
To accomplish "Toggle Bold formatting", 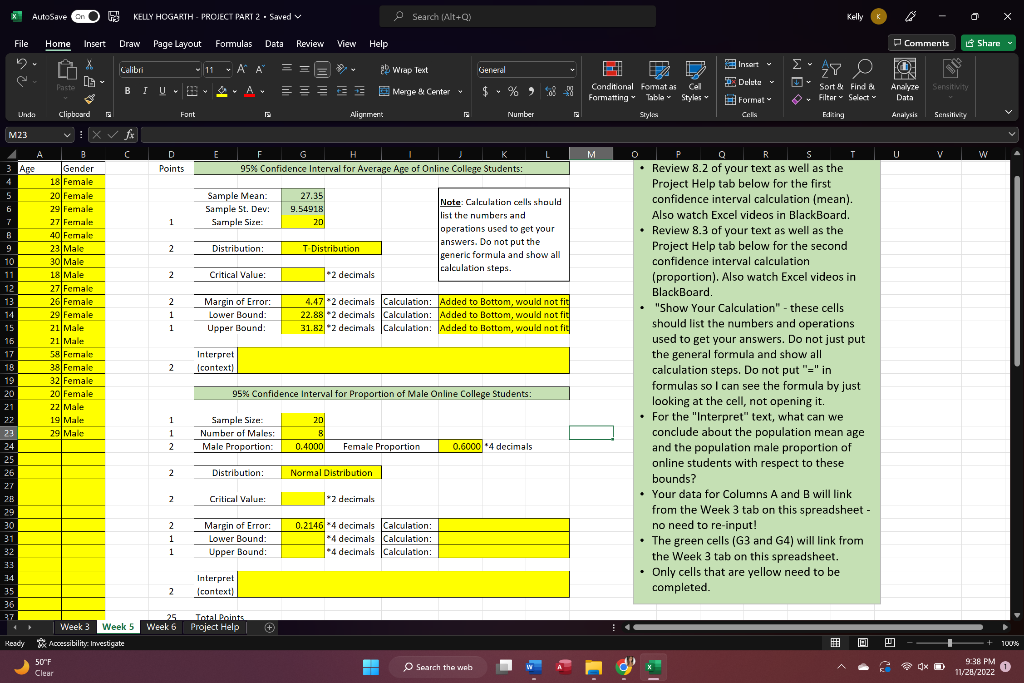I will click(127, 91).
